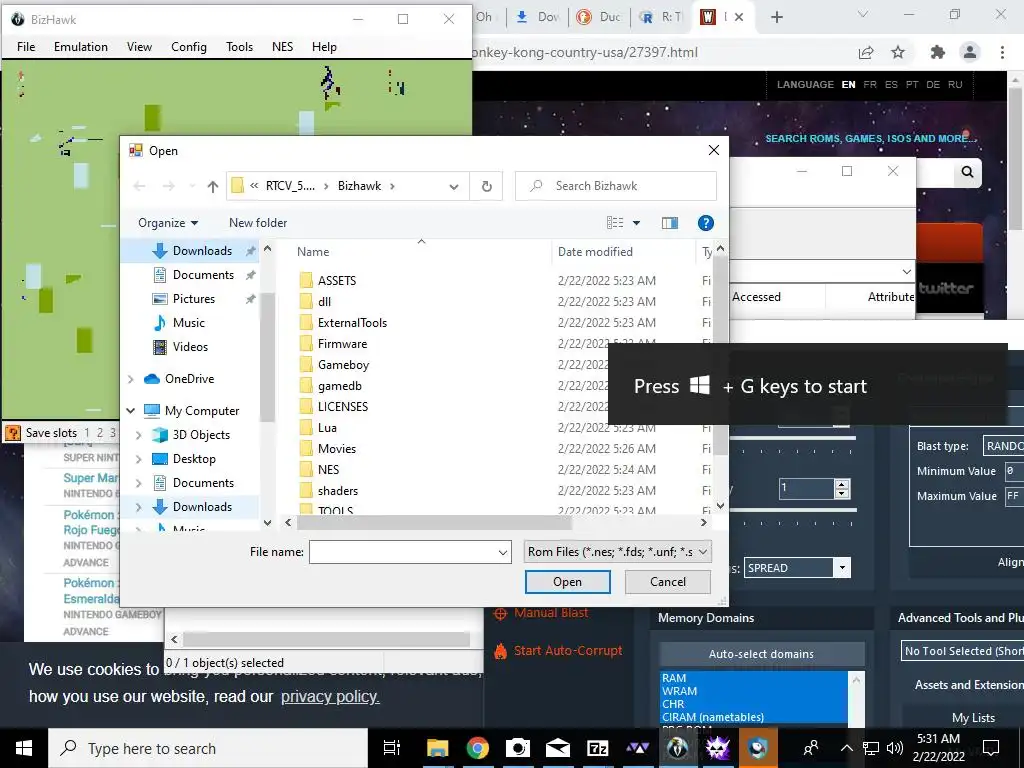Select Pictures in quick access
This screenshot has height=768, width=1024.
pyautogui.click(x=193, y=299)
